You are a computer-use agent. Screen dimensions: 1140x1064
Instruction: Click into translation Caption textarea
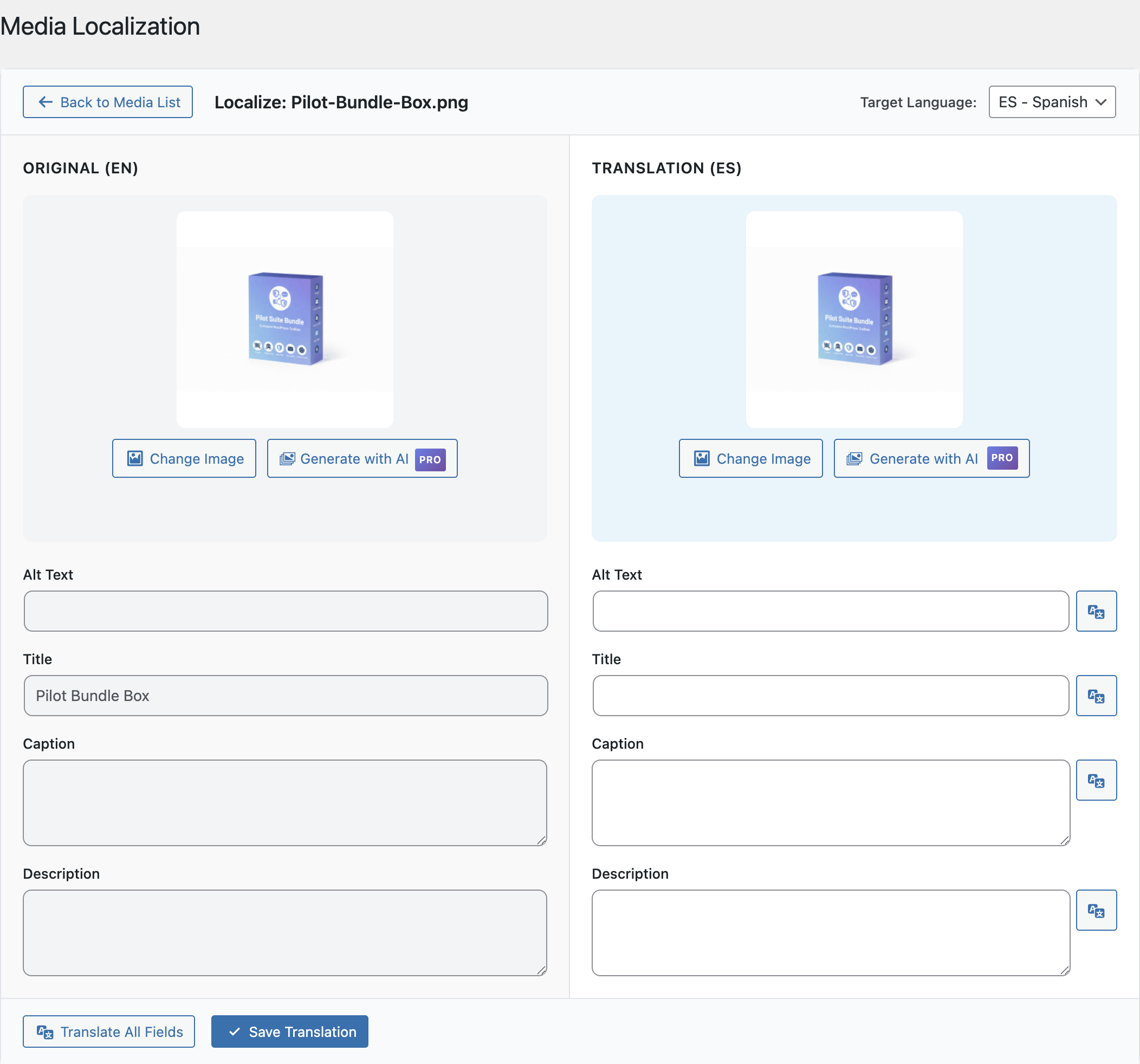coord(830,802)
